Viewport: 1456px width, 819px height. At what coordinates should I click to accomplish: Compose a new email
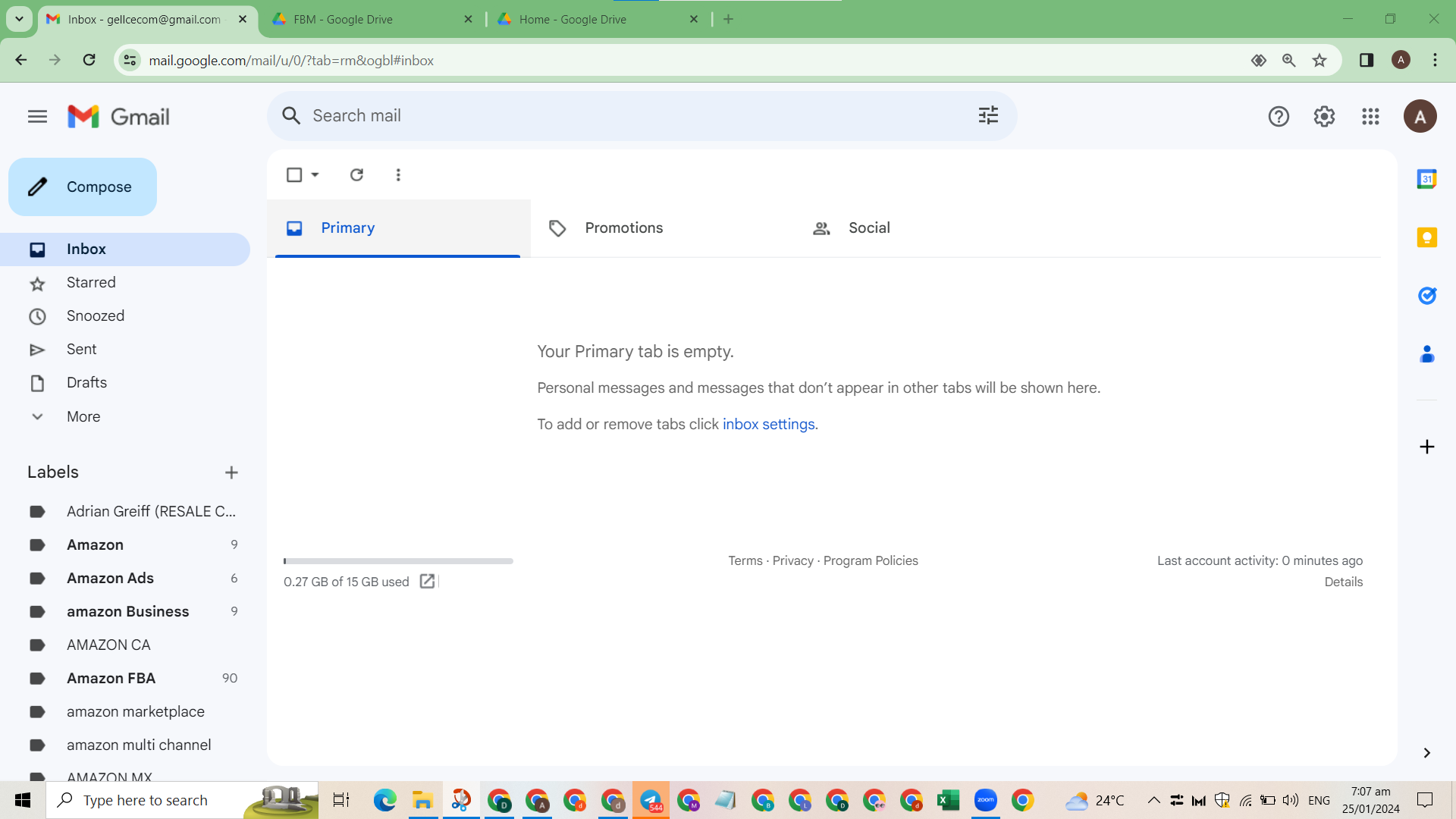(83, 187)
